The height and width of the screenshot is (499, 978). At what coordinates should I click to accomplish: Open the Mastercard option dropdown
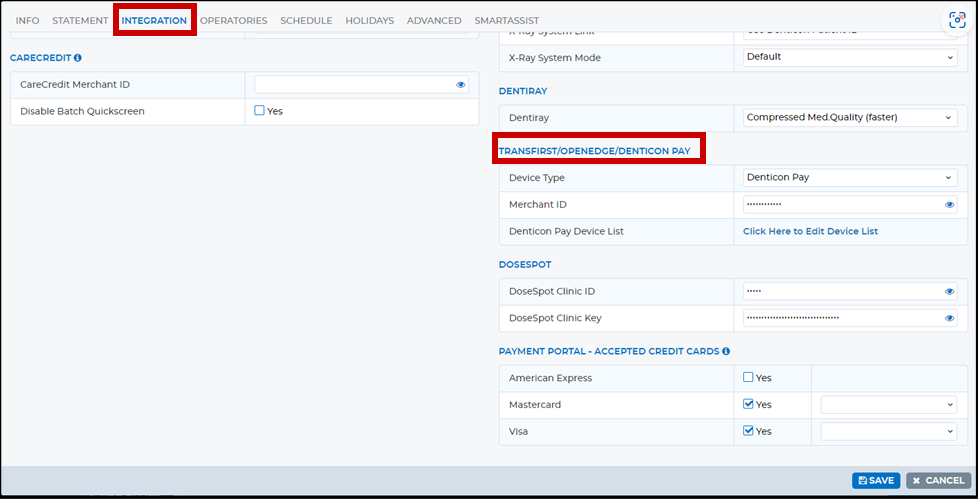click(889, 405)
